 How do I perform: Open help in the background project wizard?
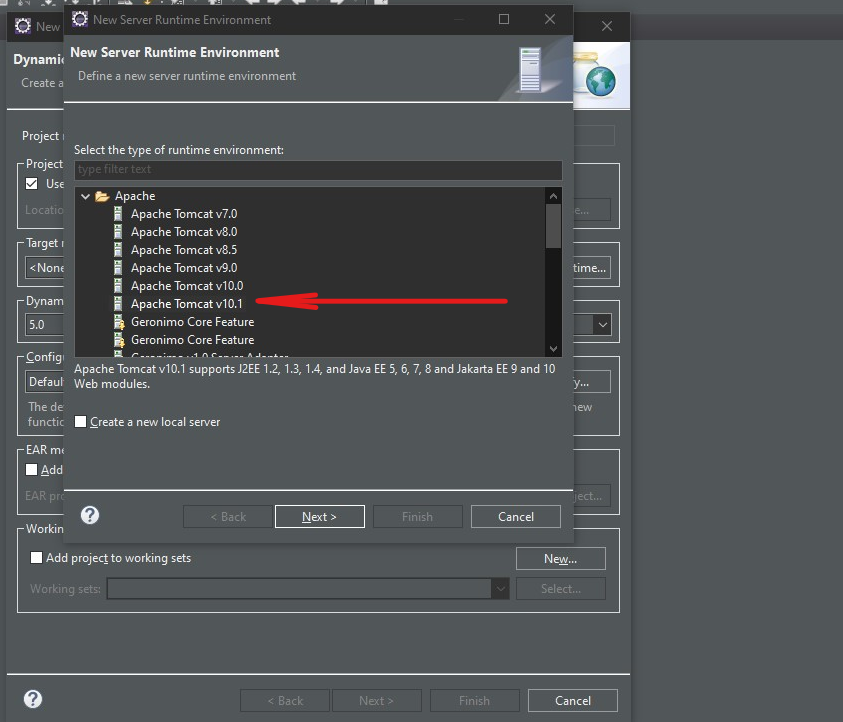click(x=32, y=699)
